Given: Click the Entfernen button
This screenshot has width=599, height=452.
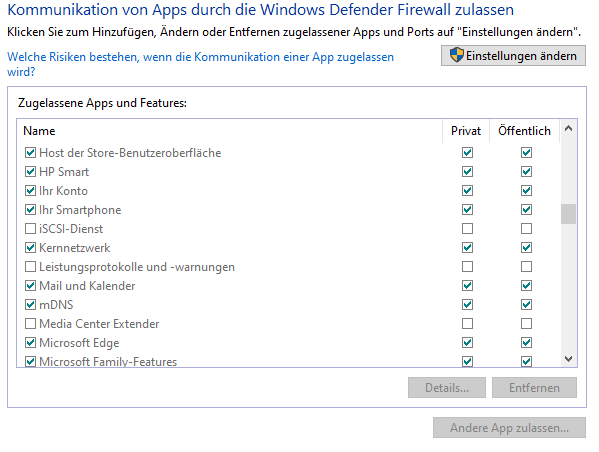Looking at the screenshot, I should [534, 388].
